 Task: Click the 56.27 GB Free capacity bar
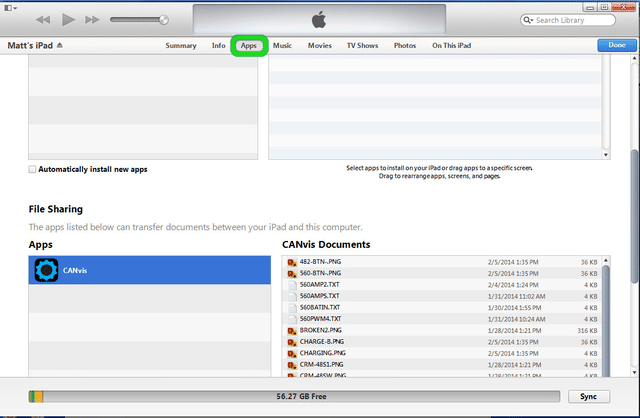click(x=294, y=396)
